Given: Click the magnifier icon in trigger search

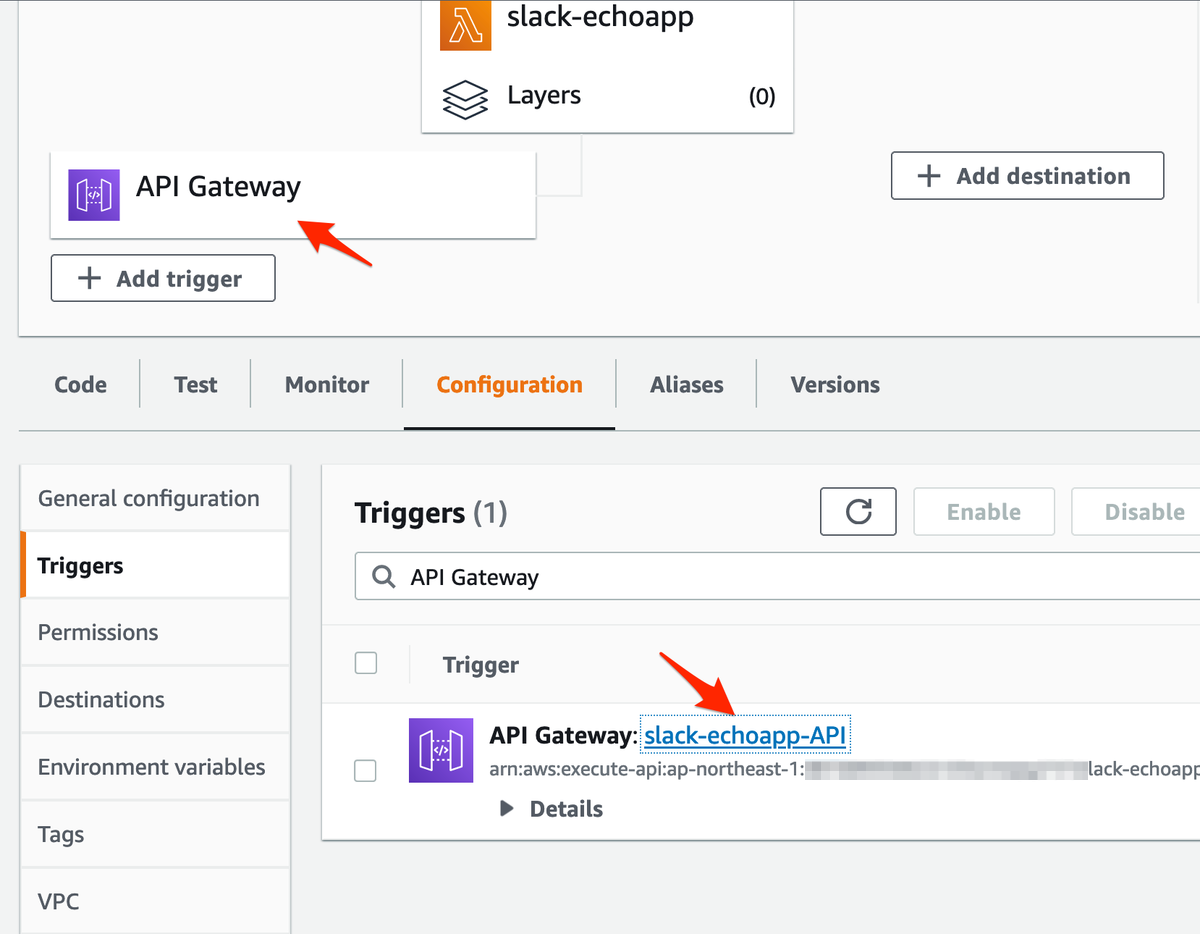Looking at the screenshot, I should coord(382,577).
